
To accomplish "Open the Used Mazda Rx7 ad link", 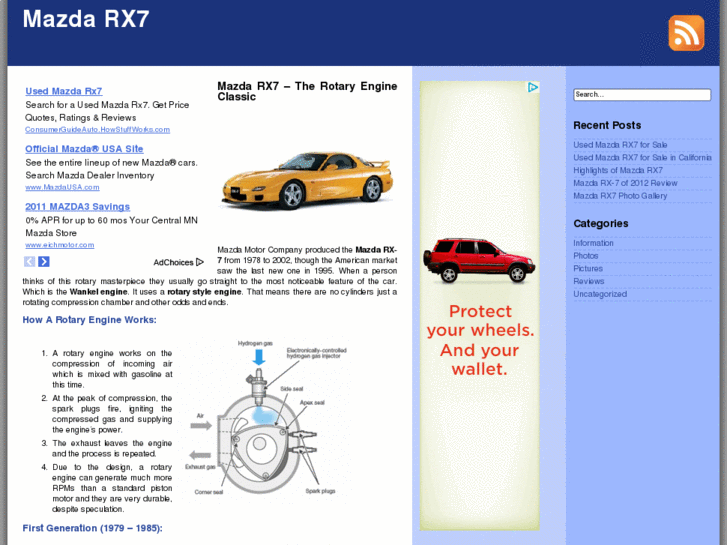I will pos(64,91).
